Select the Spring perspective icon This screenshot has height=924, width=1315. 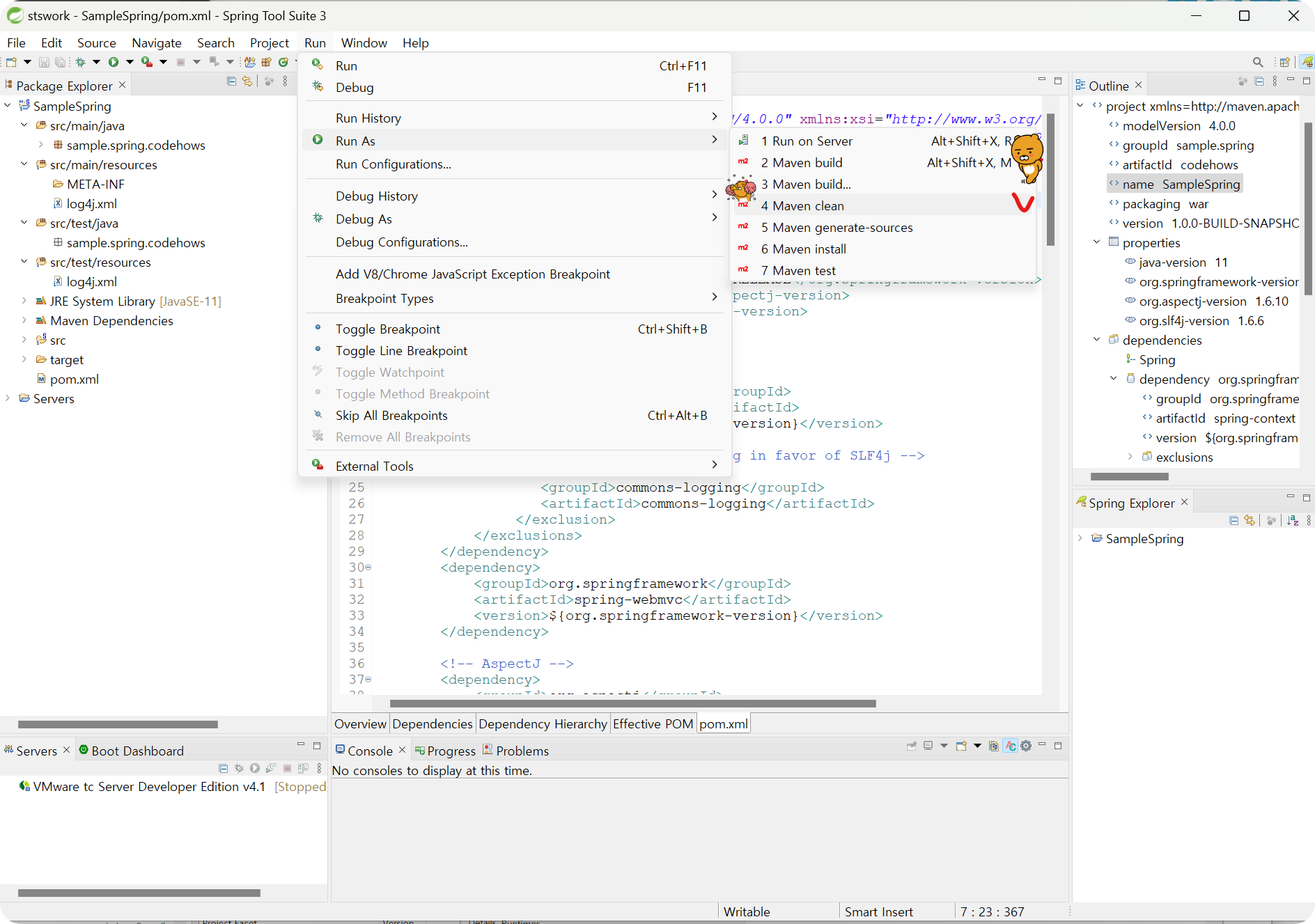(x=1307, y=62)
